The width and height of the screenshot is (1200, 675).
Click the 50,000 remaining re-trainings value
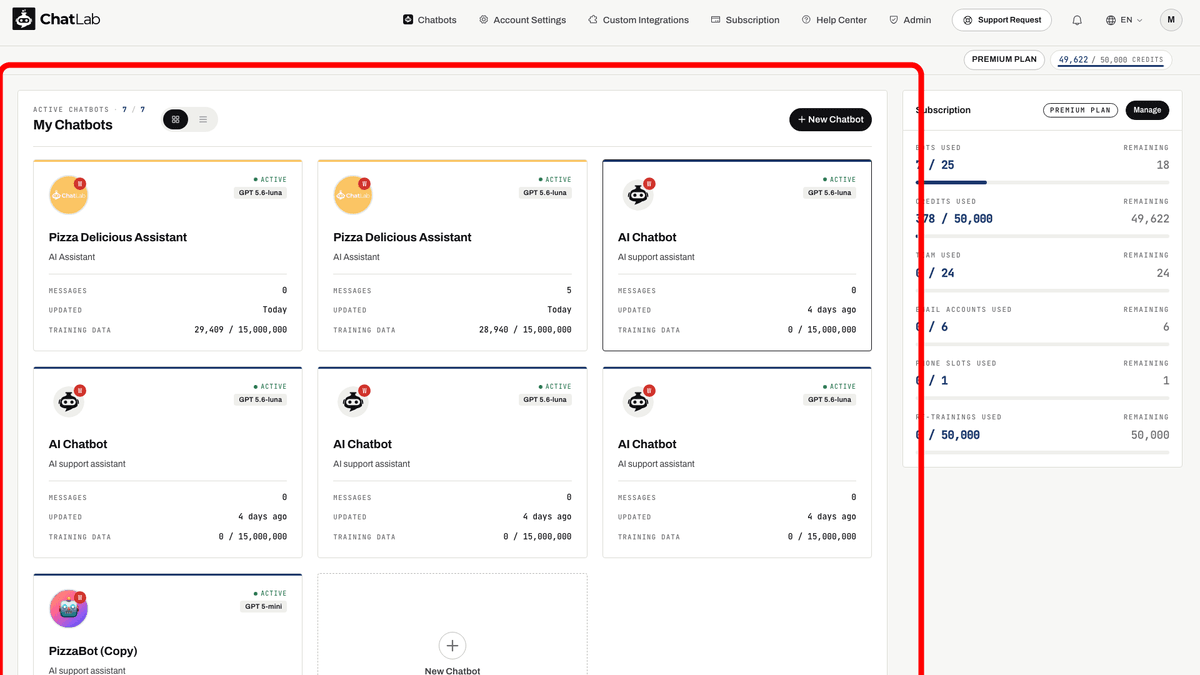click(x=1150, y=435)
